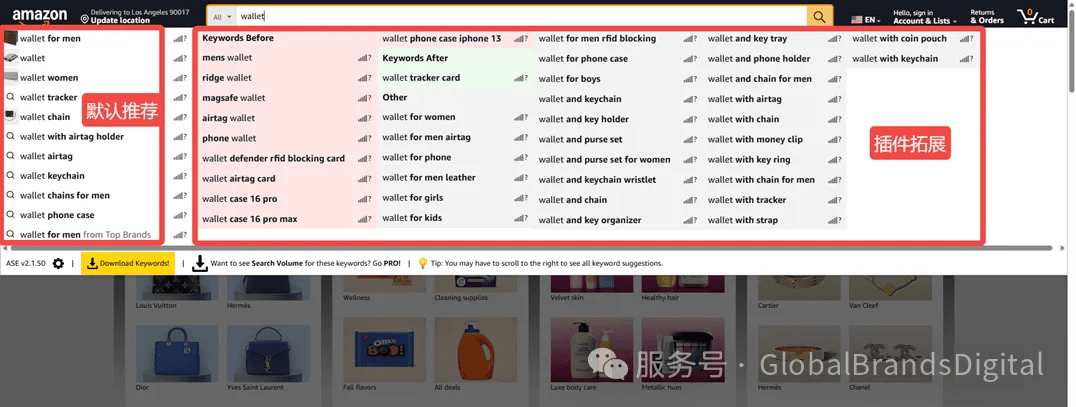This screenshot has height=407, width=1076.
Task: Choose the plain 'wallet' suggestion
Action: click(x=32, y=58)
